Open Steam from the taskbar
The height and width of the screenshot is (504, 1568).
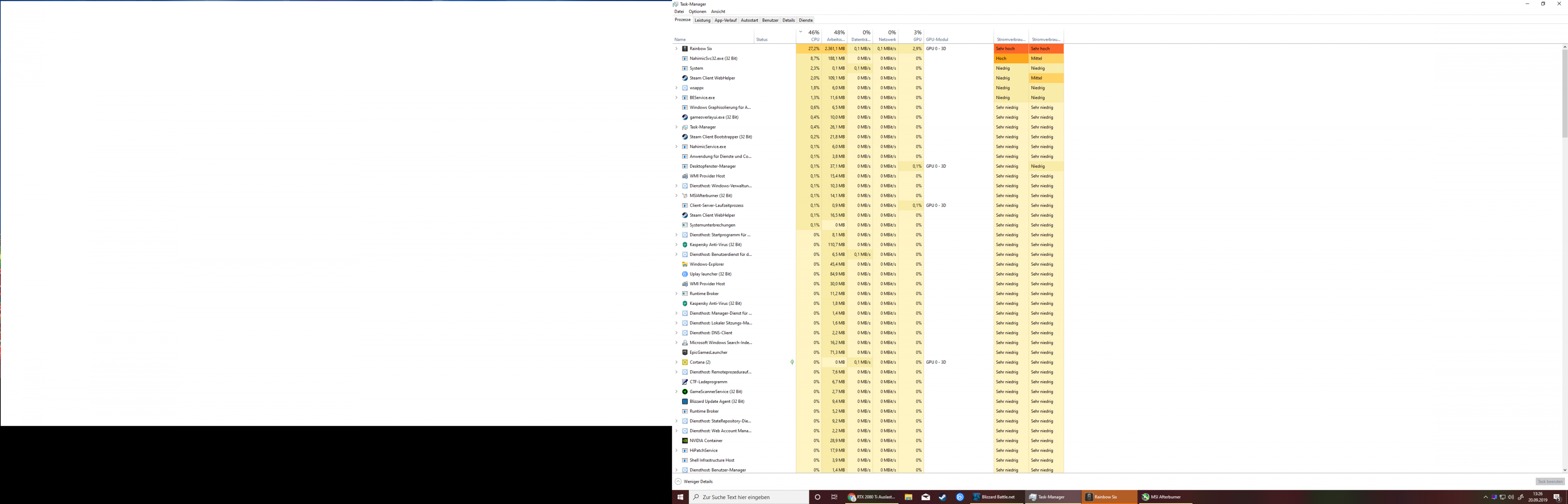pos(942,497)
